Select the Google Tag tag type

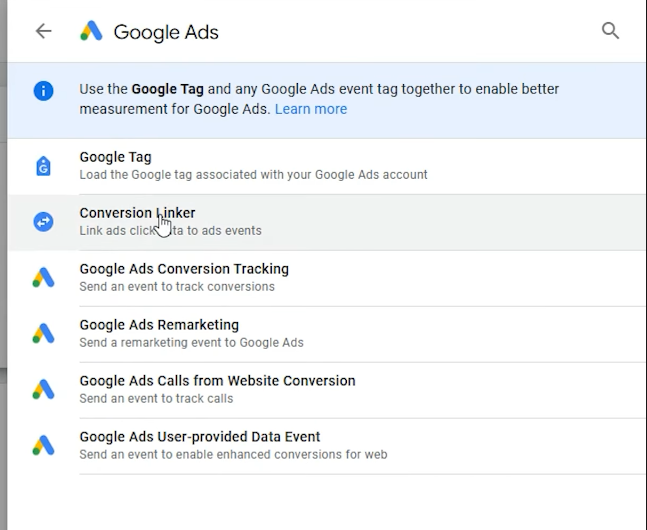click(327, 166)
